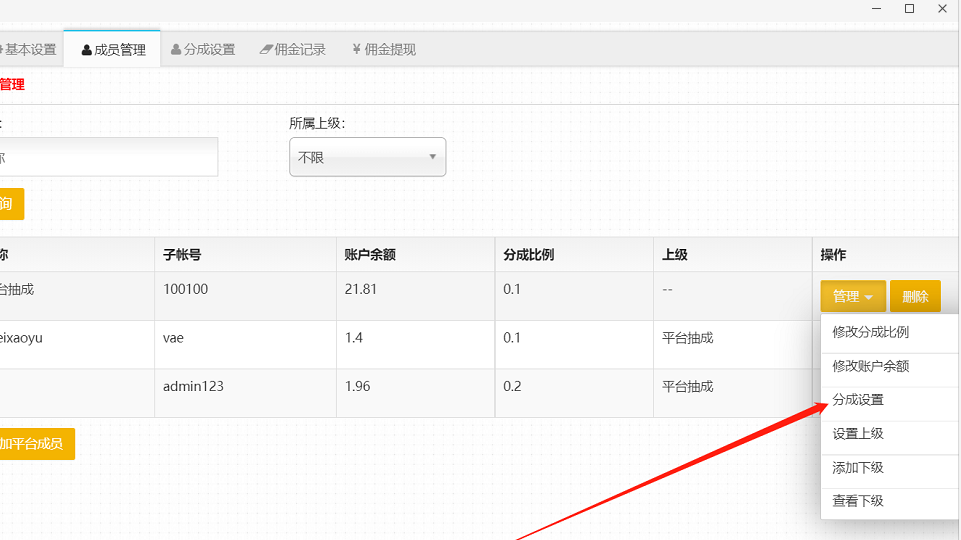Close the window with the X icon

[942, 9]
